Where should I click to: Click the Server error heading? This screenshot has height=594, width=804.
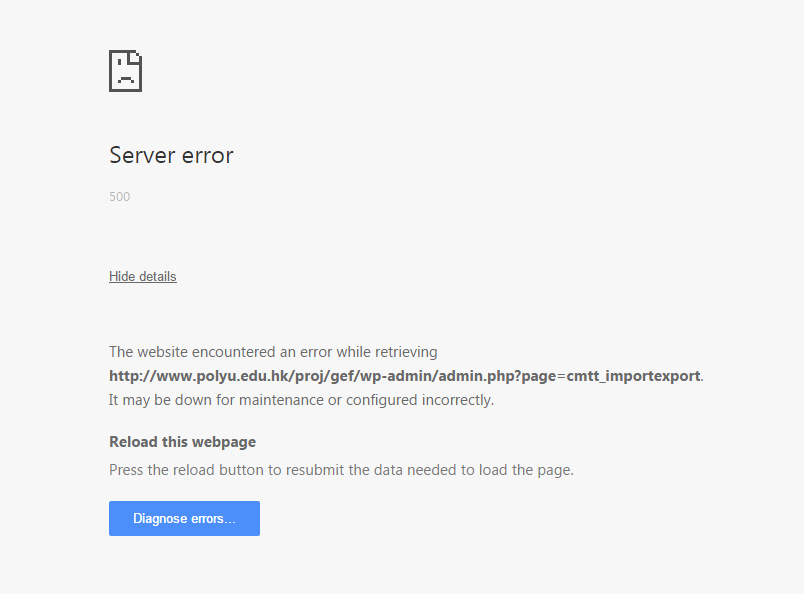tap(171, 155)
